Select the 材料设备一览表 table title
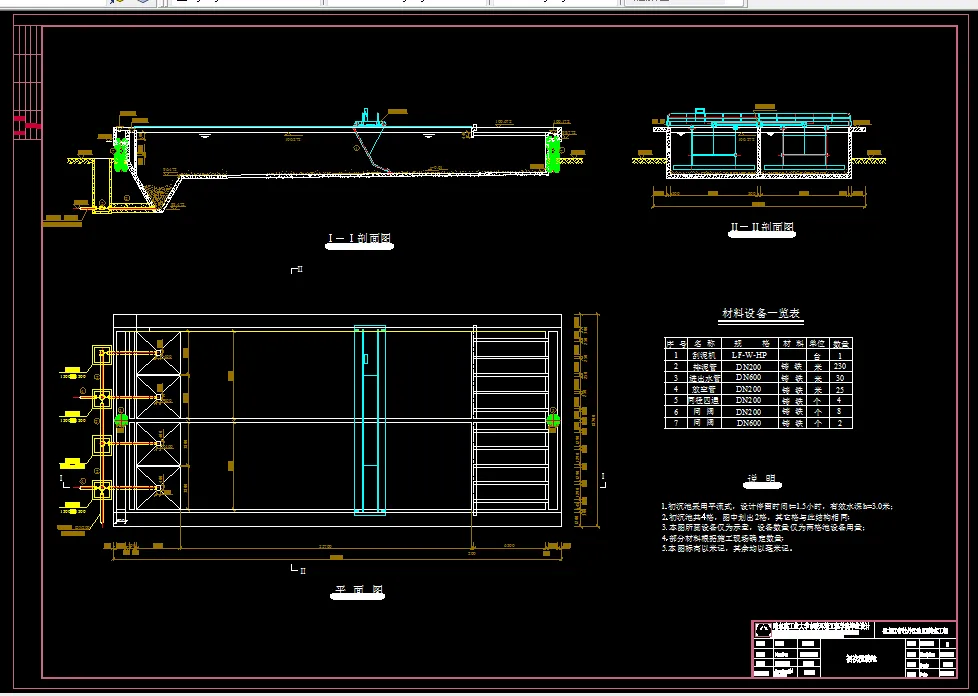The height and width of the screenshot is (696, 978). click(x=760, y=313)
